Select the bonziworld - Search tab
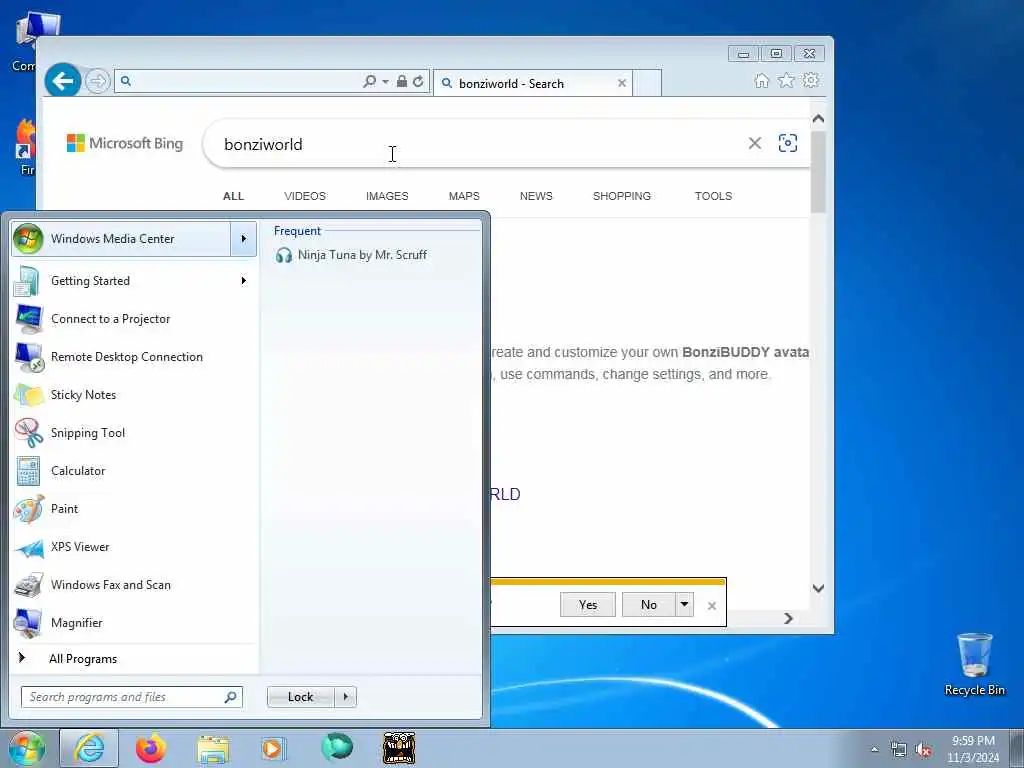Viewport: 1024px width, 768px height. pos(532,84)
